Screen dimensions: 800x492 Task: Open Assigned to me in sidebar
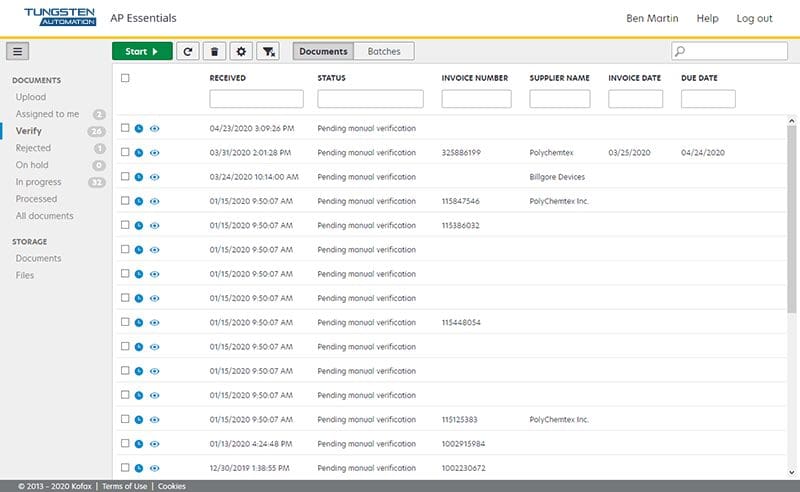click(47, 114)
